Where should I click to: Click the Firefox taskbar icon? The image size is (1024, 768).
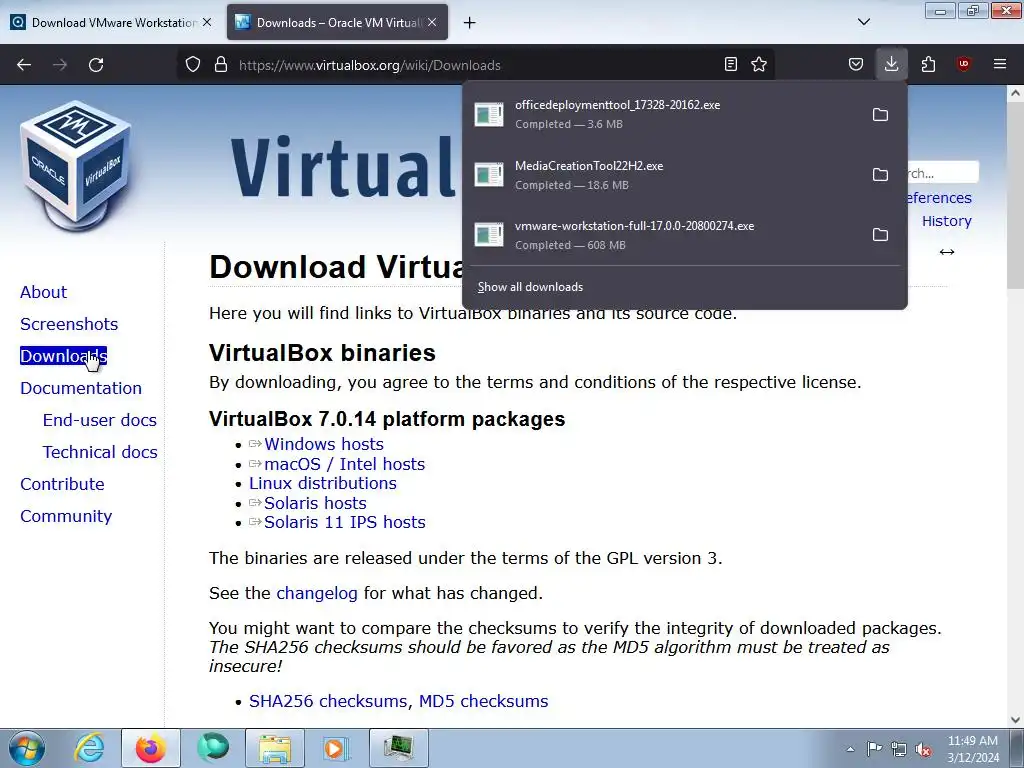point(151,748)
